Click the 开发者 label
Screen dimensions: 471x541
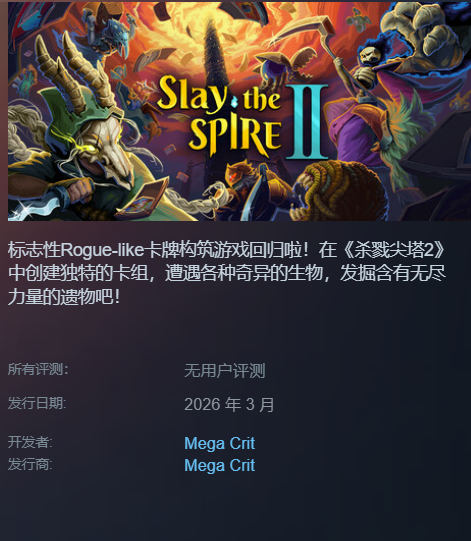[30, 442]
